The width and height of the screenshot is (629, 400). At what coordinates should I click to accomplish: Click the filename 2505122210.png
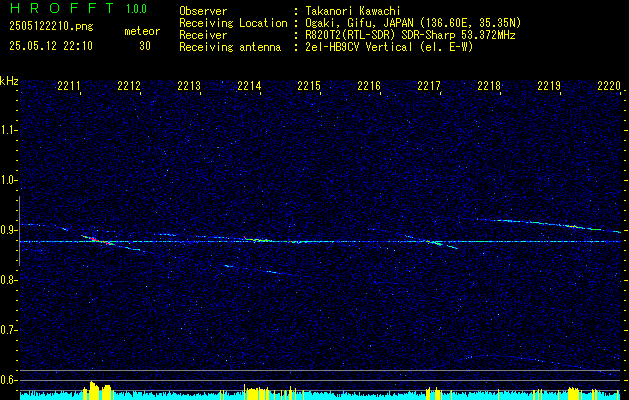(x=51, y=26)
